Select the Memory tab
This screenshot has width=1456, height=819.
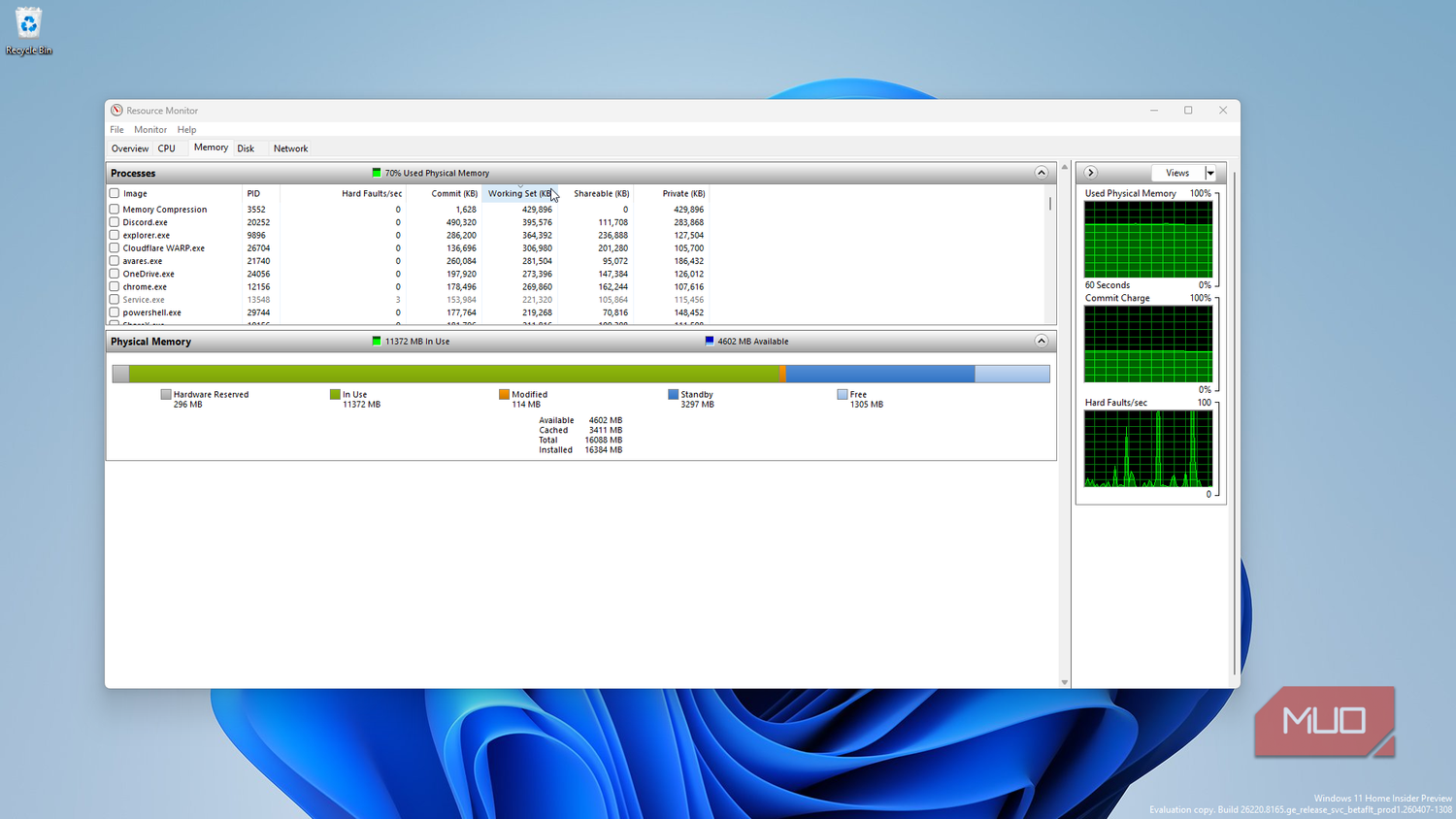[x=211, y=147]
